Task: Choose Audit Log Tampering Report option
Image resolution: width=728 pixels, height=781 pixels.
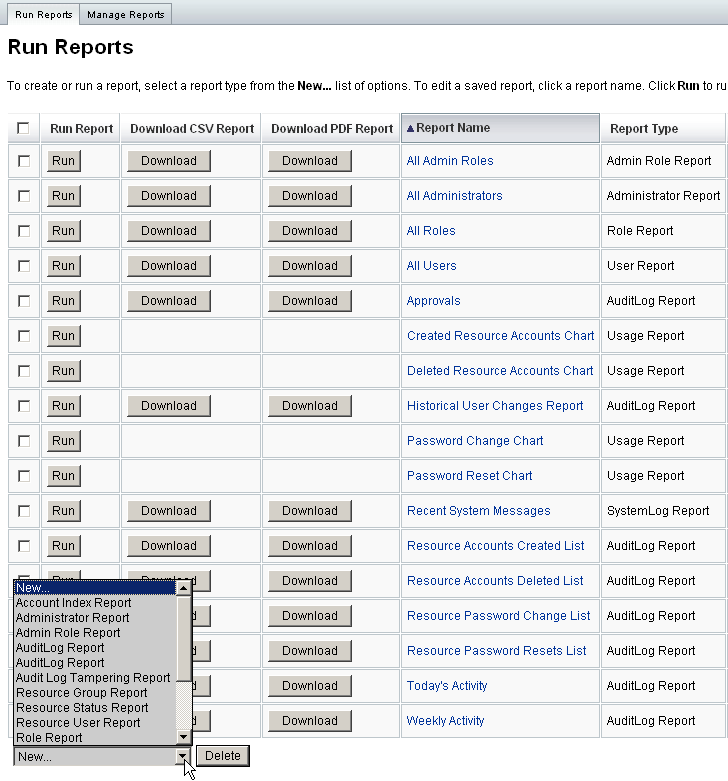Action: pyautogui.click(x=95, y=678)
